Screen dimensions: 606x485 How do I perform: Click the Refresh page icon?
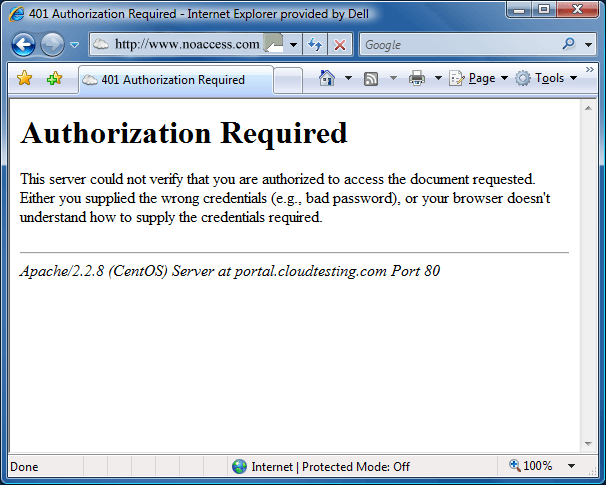(x=315, y=45)
